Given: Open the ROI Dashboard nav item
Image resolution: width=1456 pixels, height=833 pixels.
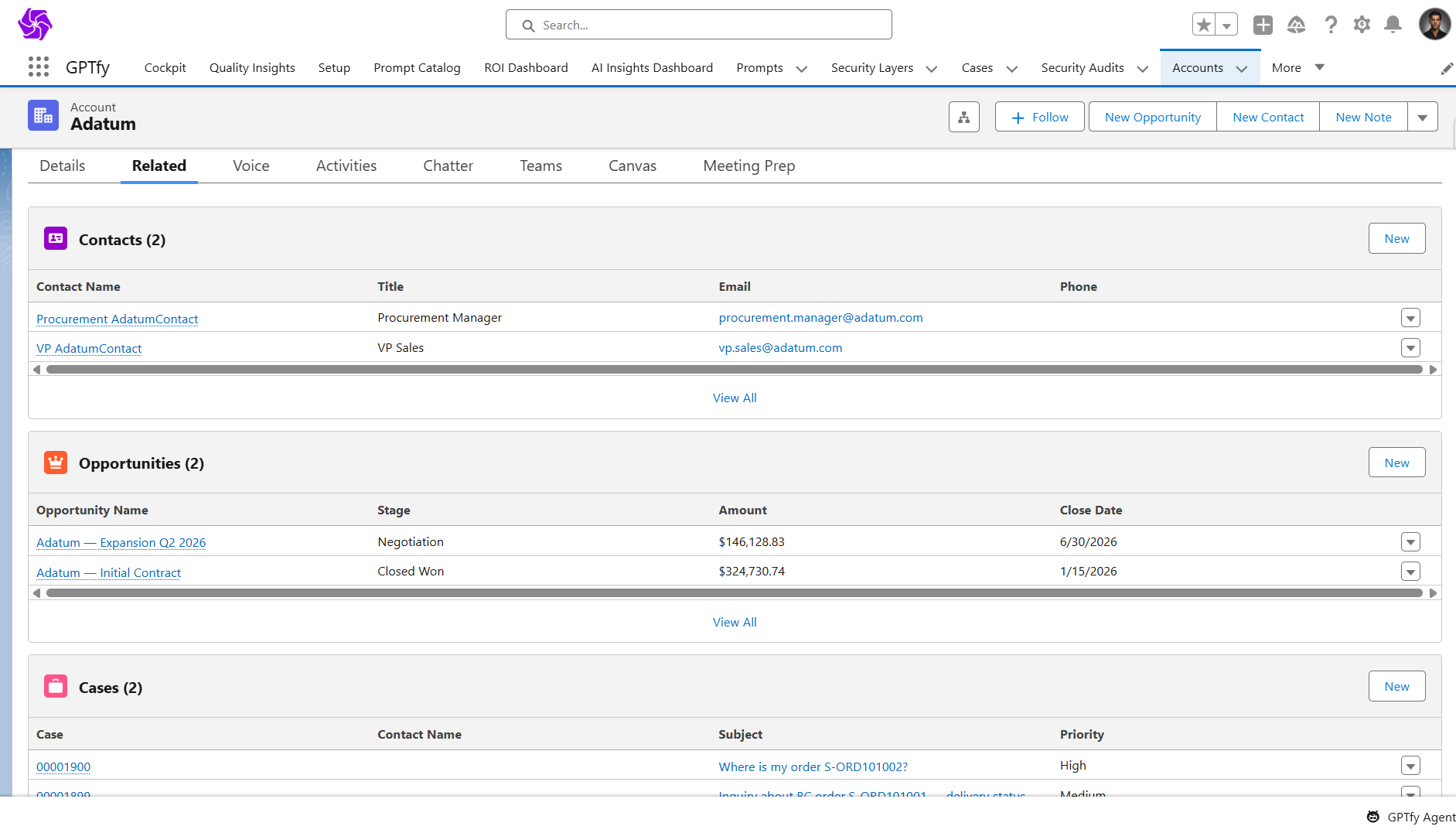Looking at the screenshot, I should point(526,67).
